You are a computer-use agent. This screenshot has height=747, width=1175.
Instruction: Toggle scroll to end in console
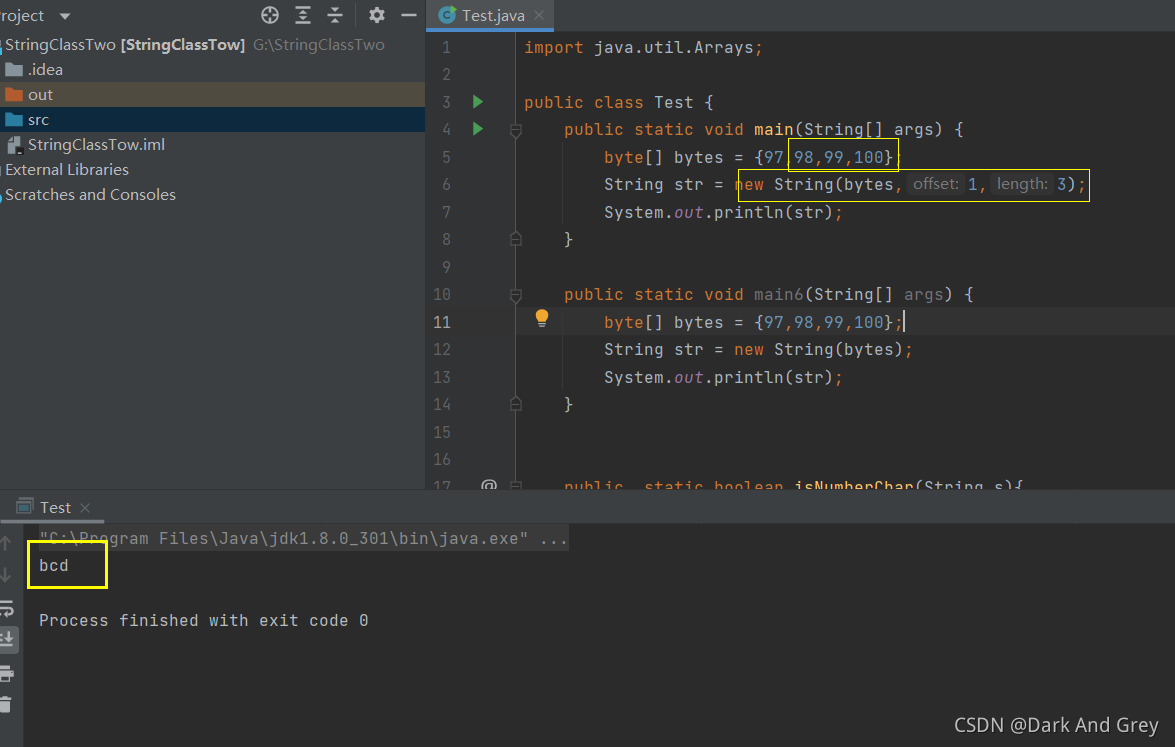pos(7,639)
